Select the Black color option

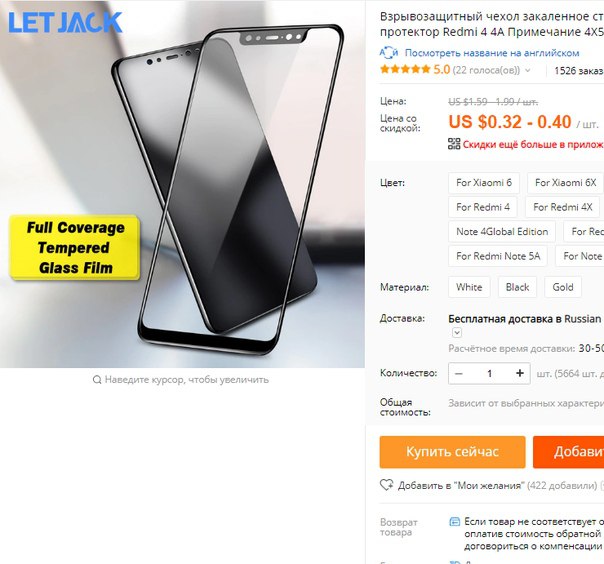[517, 287]
